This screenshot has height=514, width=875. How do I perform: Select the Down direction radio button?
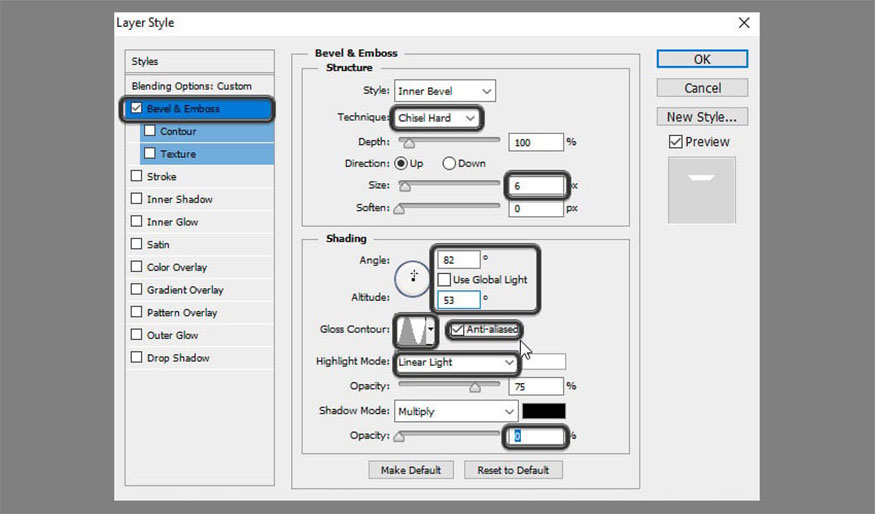point(449,163)
